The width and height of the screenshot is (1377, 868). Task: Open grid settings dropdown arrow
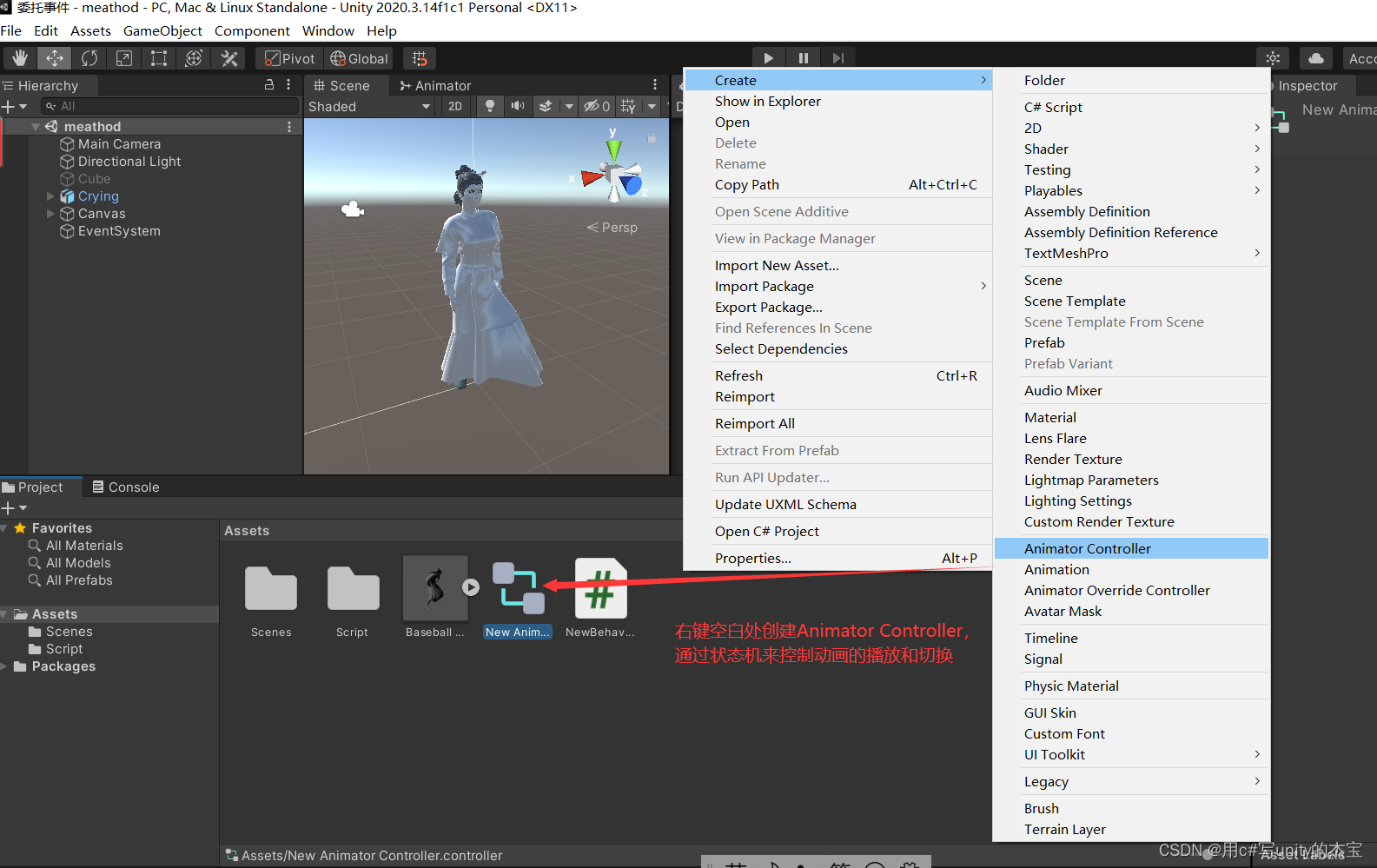coord(652,106)
